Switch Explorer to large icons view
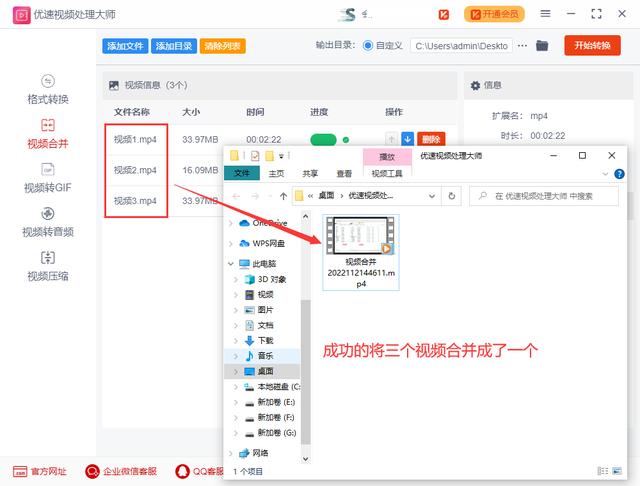Screen dimensions: 640x486 [x=617, y=471]
